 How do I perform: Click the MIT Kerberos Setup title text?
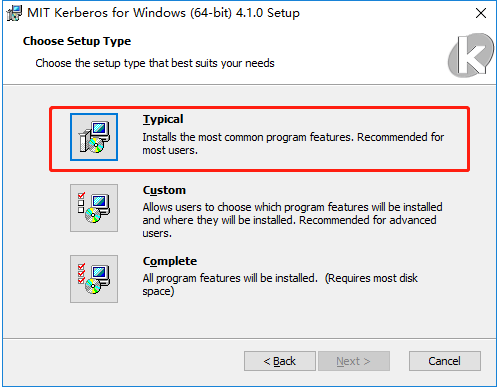tap(163, 13)
